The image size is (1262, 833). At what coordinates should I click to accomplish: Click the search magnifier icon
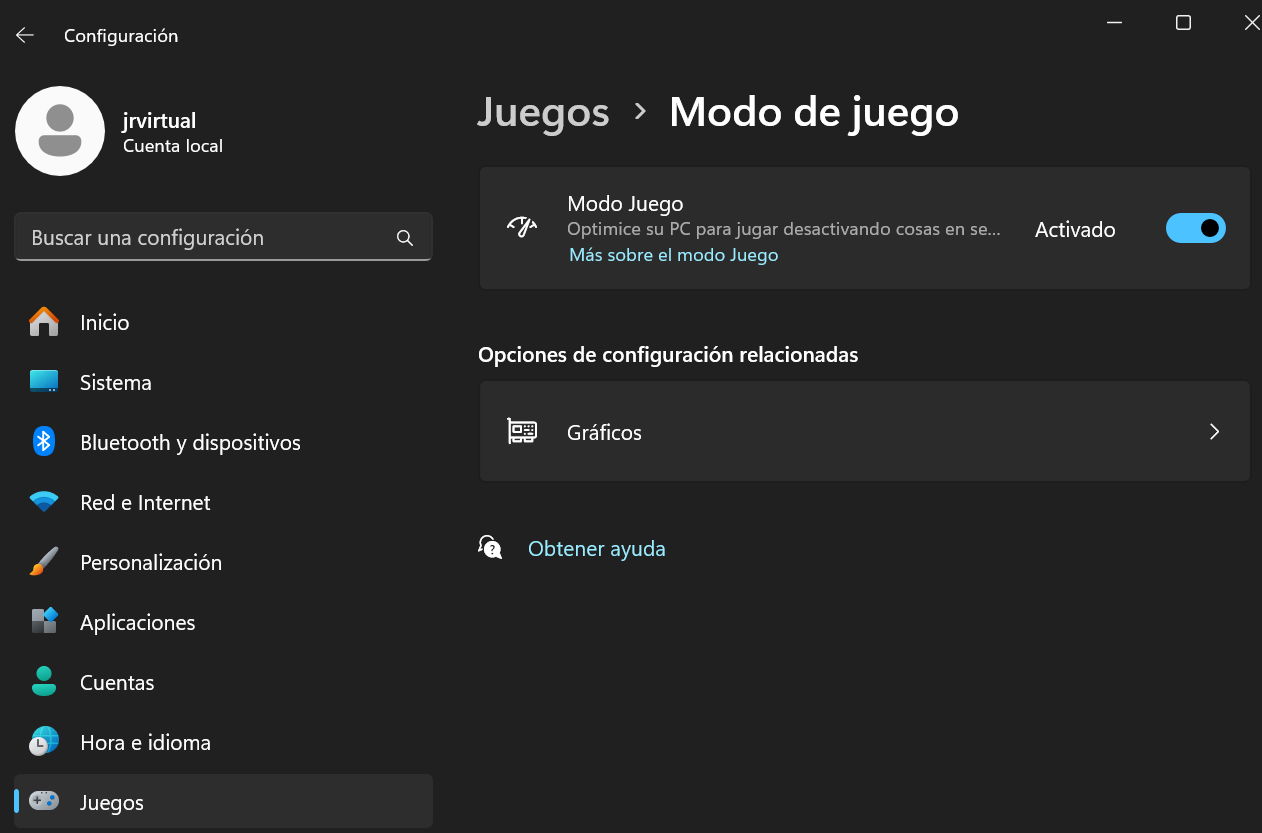405,238
